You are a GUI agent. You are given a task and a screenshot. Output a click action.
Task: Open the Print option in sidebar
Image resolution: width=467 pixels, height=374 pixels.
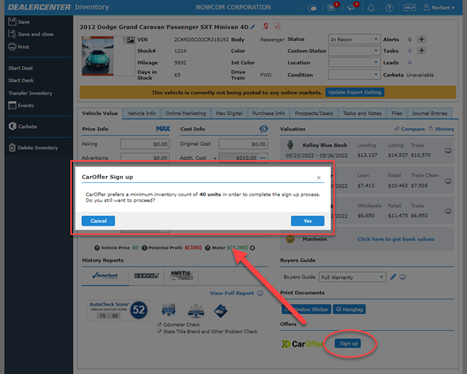tap(19, 47)
